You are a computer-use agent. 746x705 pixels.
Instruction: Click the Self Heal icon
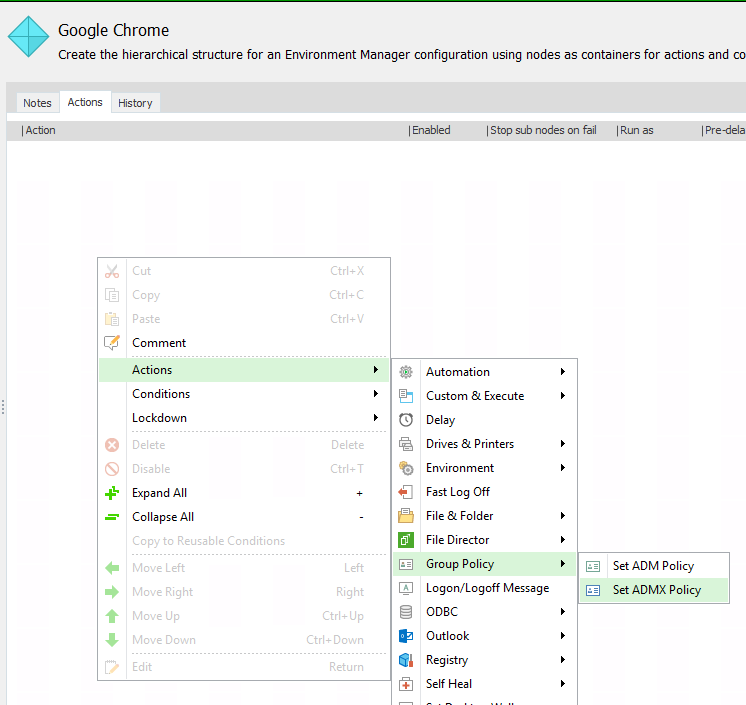(406, 684)
